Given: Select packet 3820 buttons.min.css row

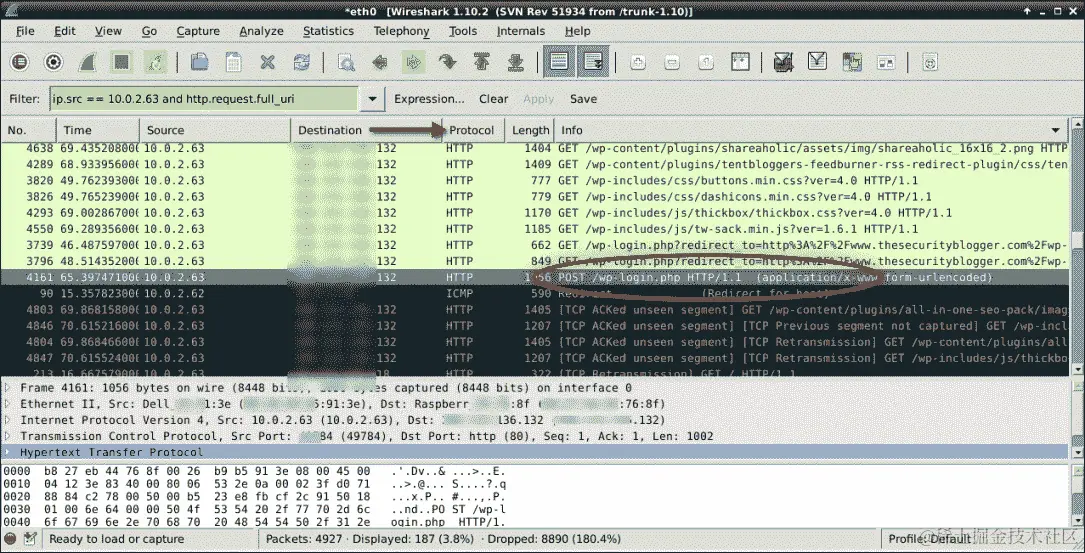Looking at the screenshot, I should [x=535, y=181].
